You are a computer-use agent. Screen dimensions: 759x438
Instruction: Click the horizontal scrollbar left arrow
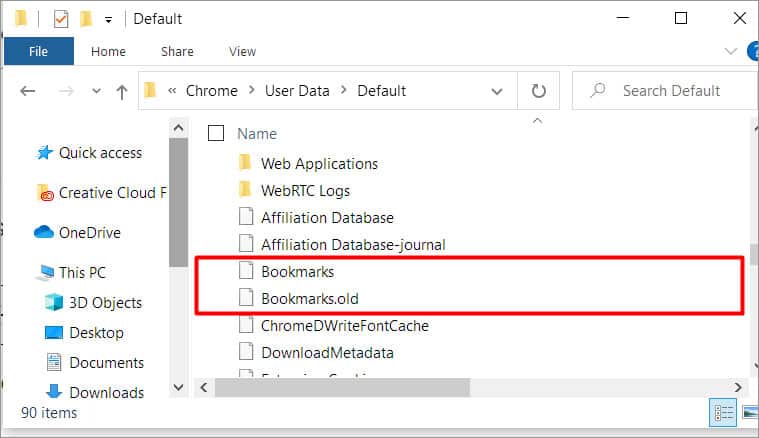[204, 387]
